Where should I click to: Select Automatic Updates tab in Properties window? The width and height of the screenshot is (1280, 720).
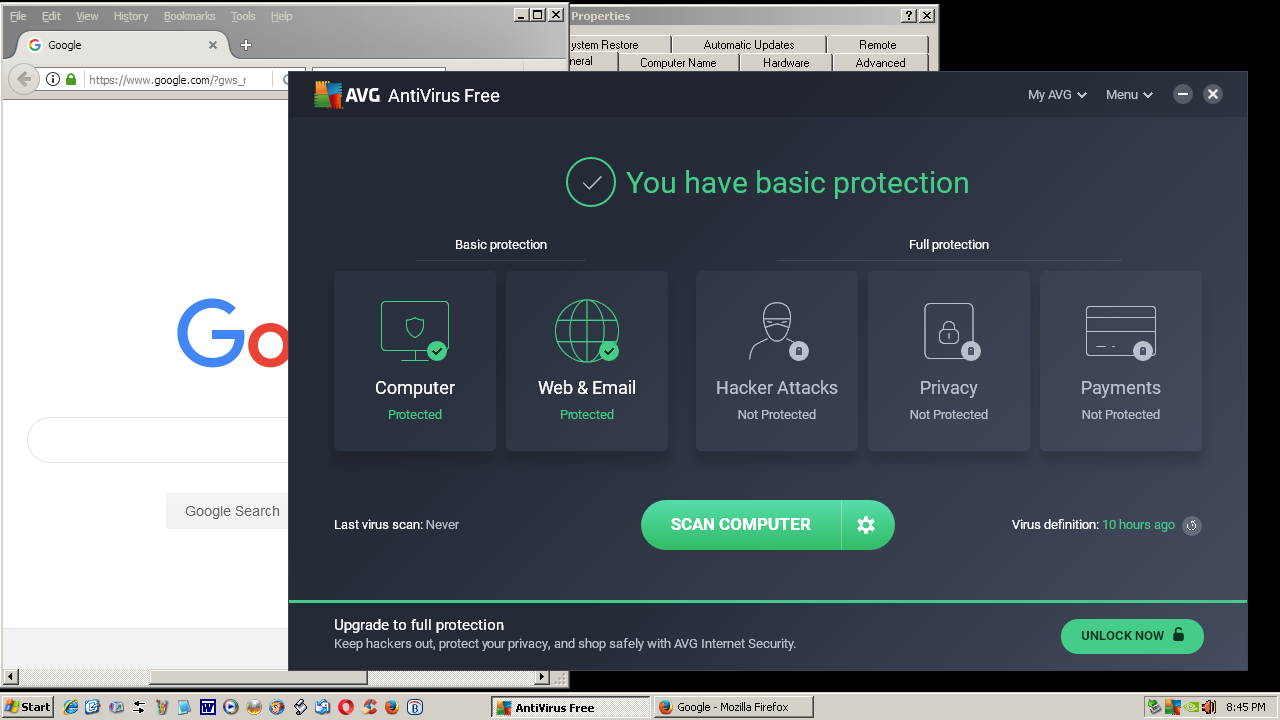coord(749,45)
